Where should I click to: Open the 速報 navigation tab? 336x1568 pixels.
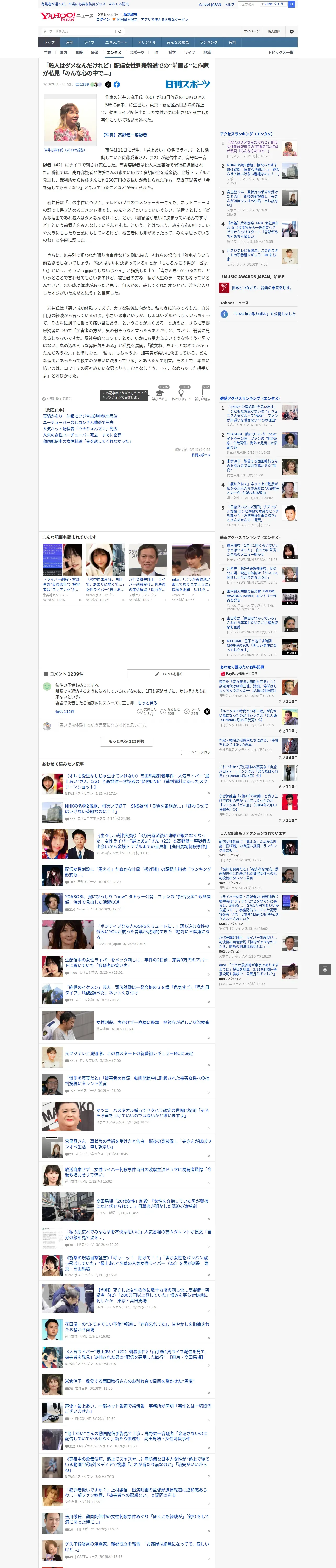69,43
